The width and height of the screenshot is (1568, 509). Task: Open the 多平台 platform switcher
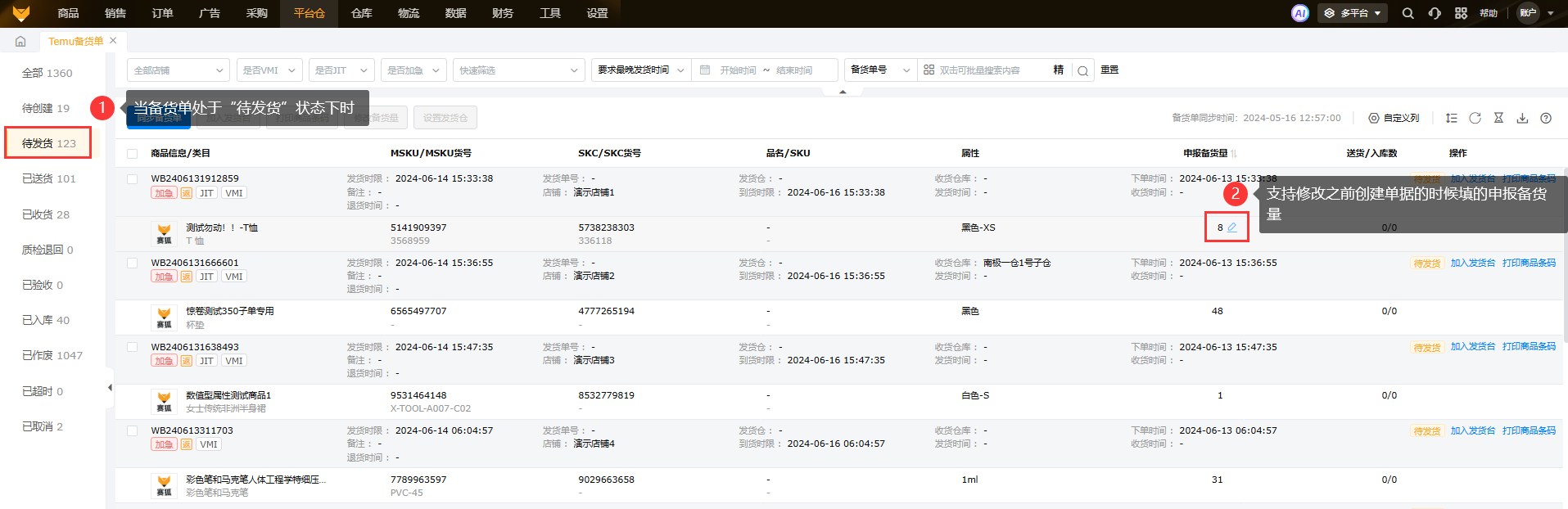coord(1353,13)
